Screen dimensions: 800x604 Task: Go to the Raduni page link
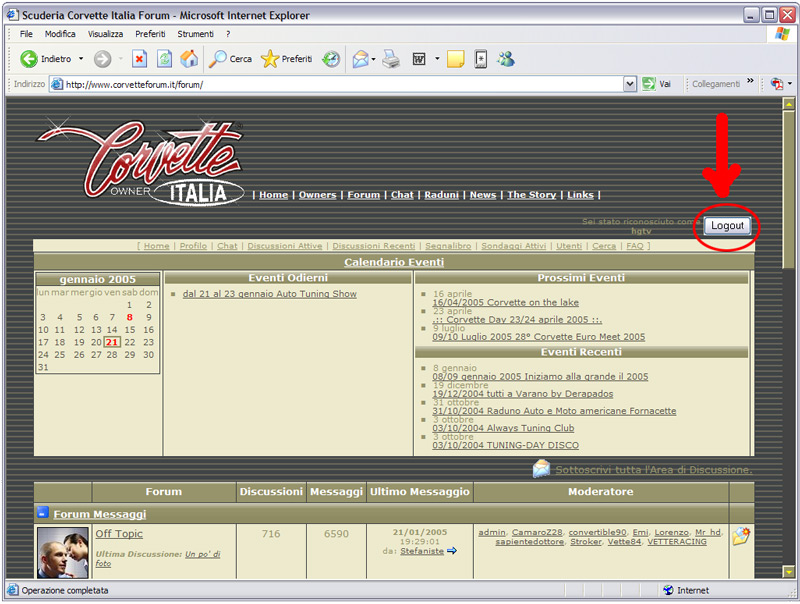pyautogui.click(x=441, y=195)
